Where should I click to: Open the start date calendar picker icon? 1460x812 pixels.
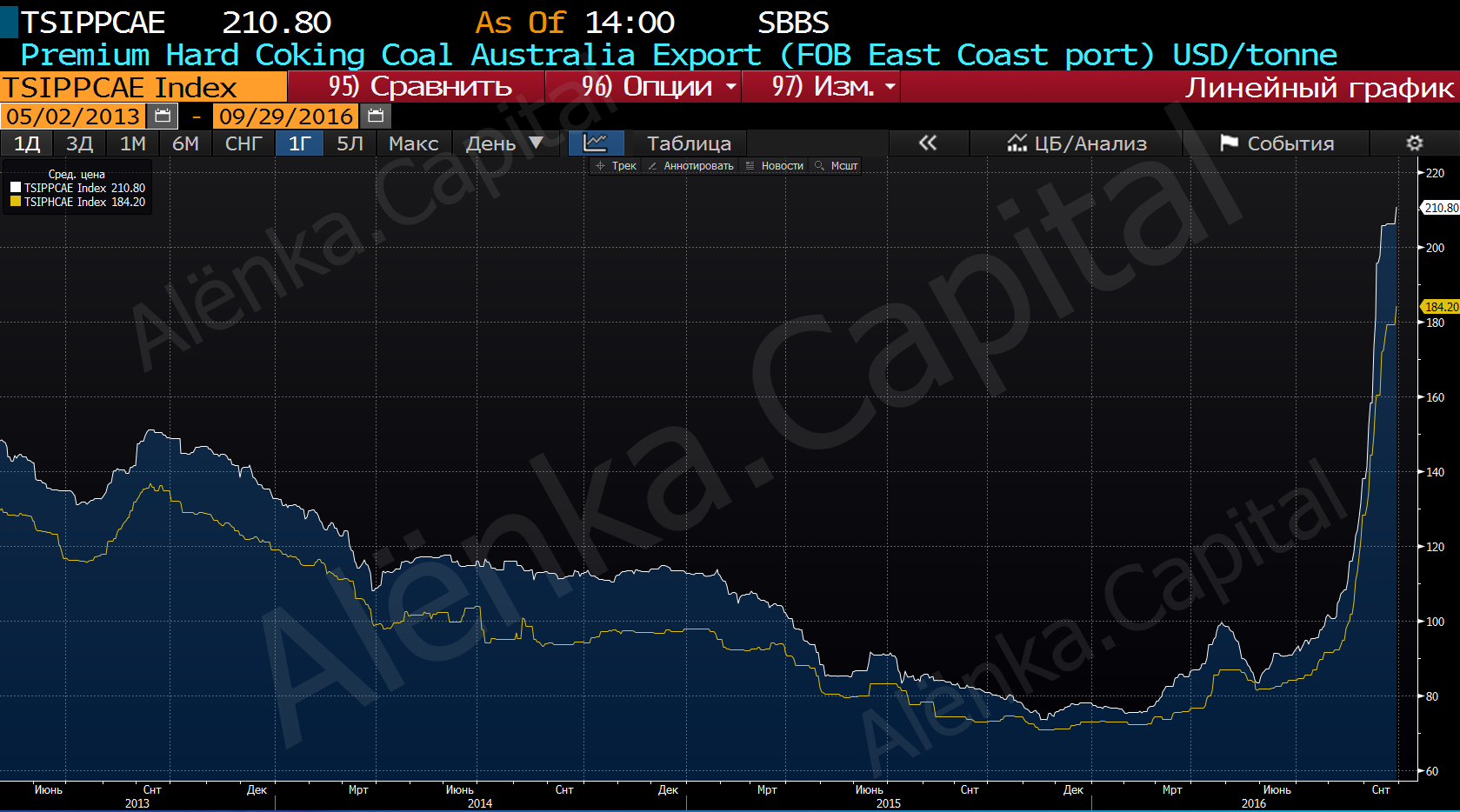[x=162, y=116]
